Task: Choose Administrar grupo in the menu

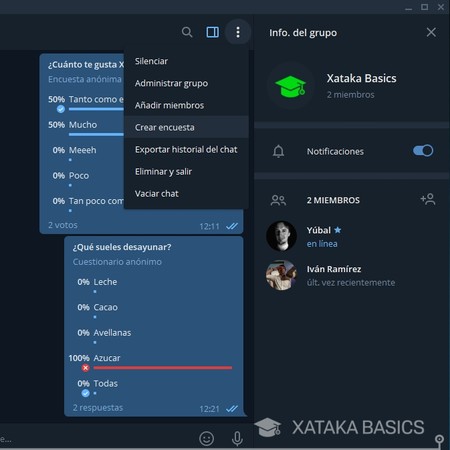Action: pyautogui.click(x=186, y=83)
